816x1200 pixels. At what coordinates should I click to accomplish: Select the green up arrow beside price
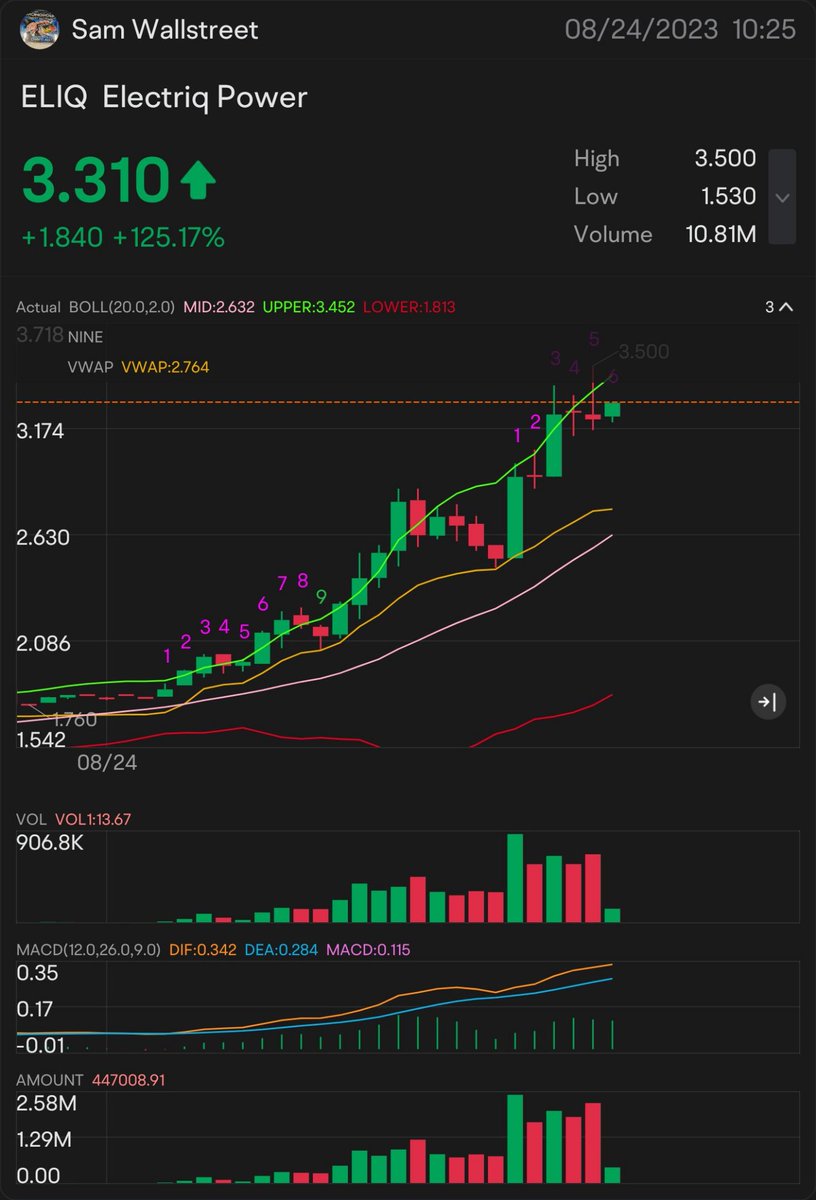[x=198, y=181]
